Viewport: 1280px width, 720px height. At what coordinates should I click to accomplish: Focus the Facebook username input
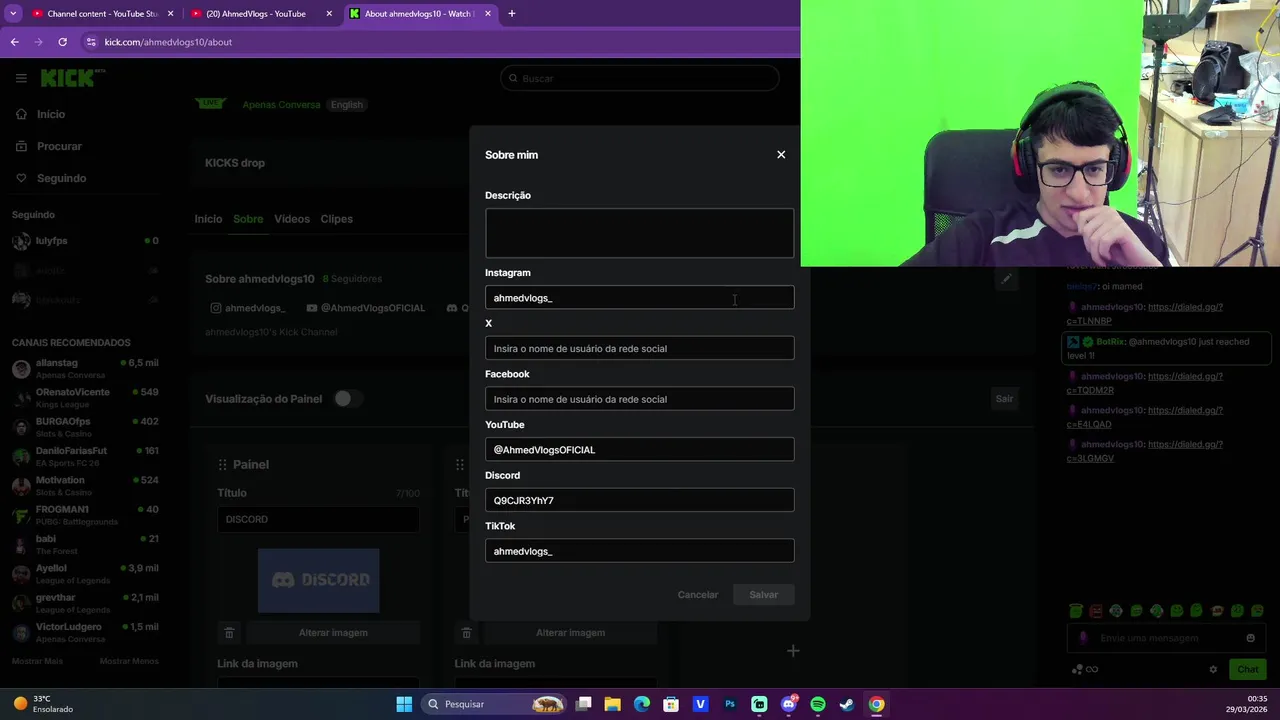(x=640, y=399)
